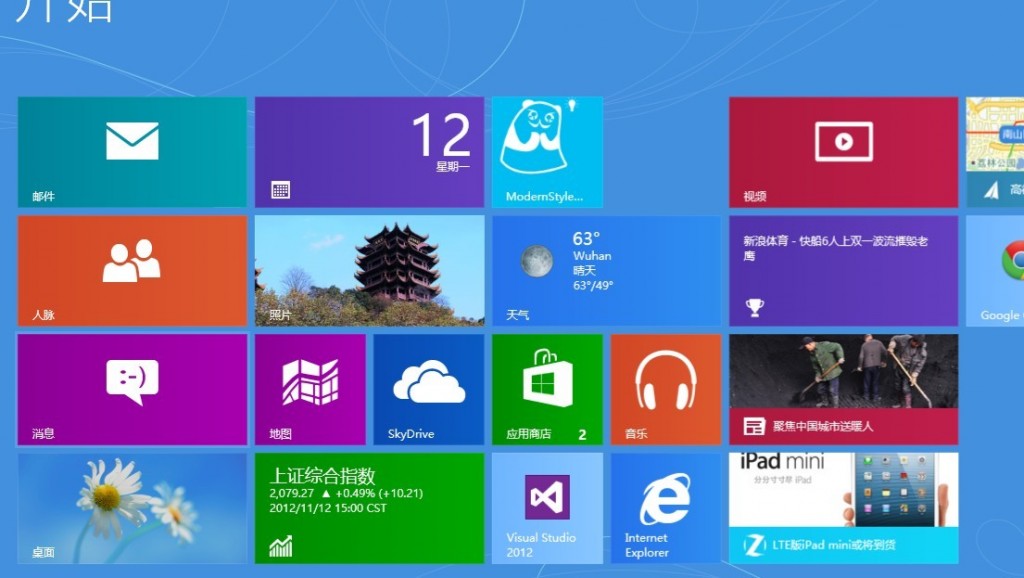The width and height of the screenshot is (1024, 578).
Task: Click the small calendar grid icon
Action: pos(280,190)
